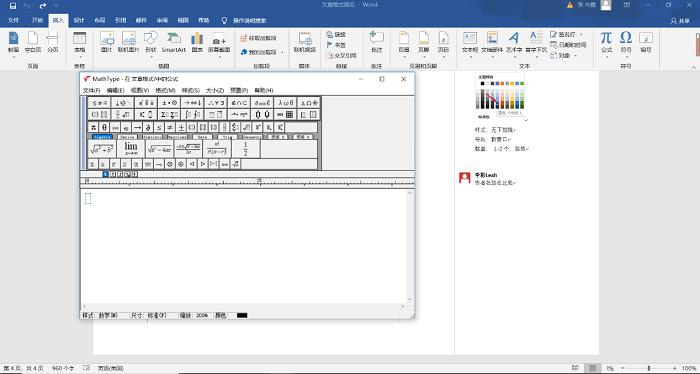Open the 样式(S) menu in MathType

[x=191, y=91]
